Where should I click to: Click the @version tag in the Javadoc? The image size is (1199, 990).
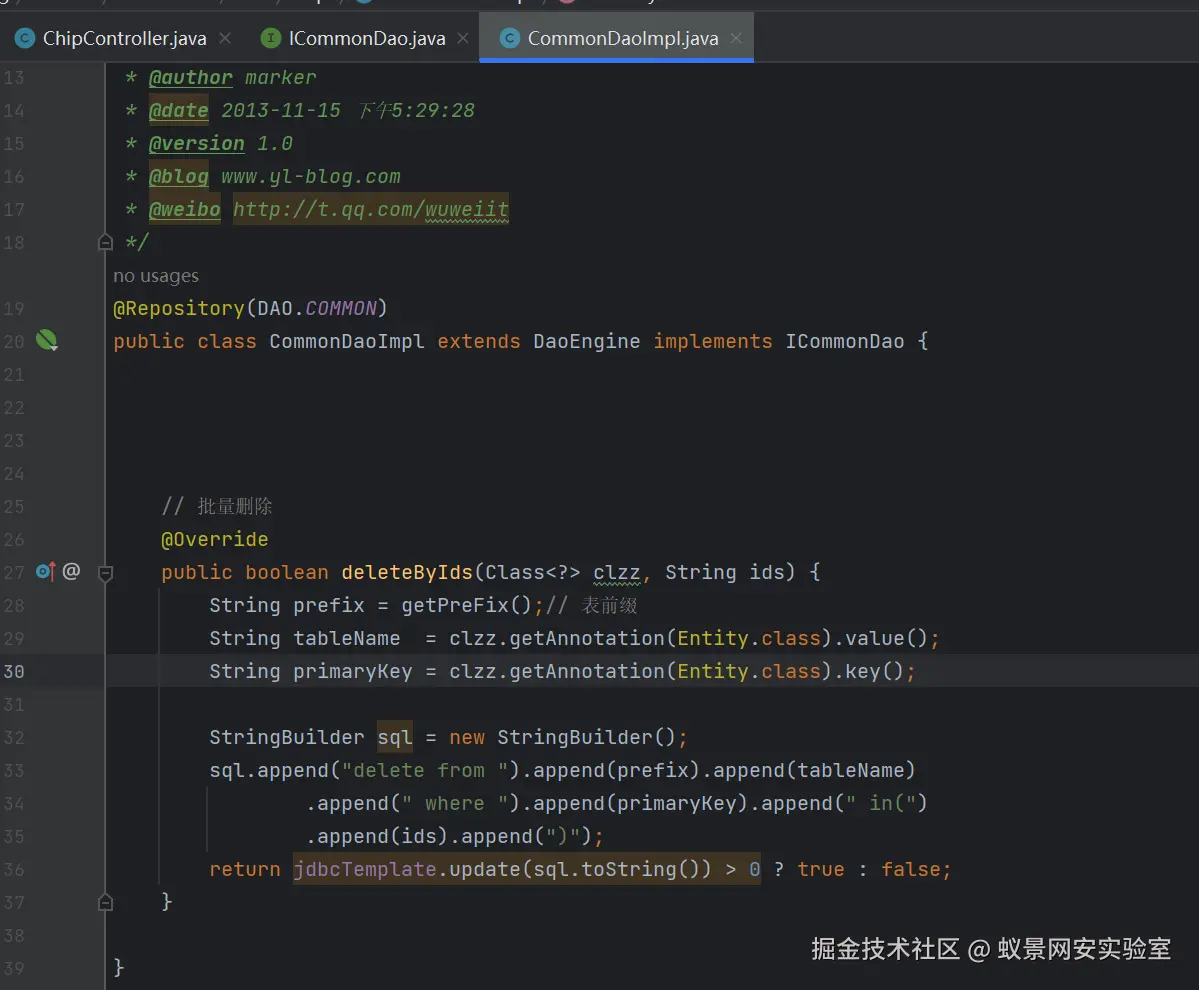click(197, 144)
